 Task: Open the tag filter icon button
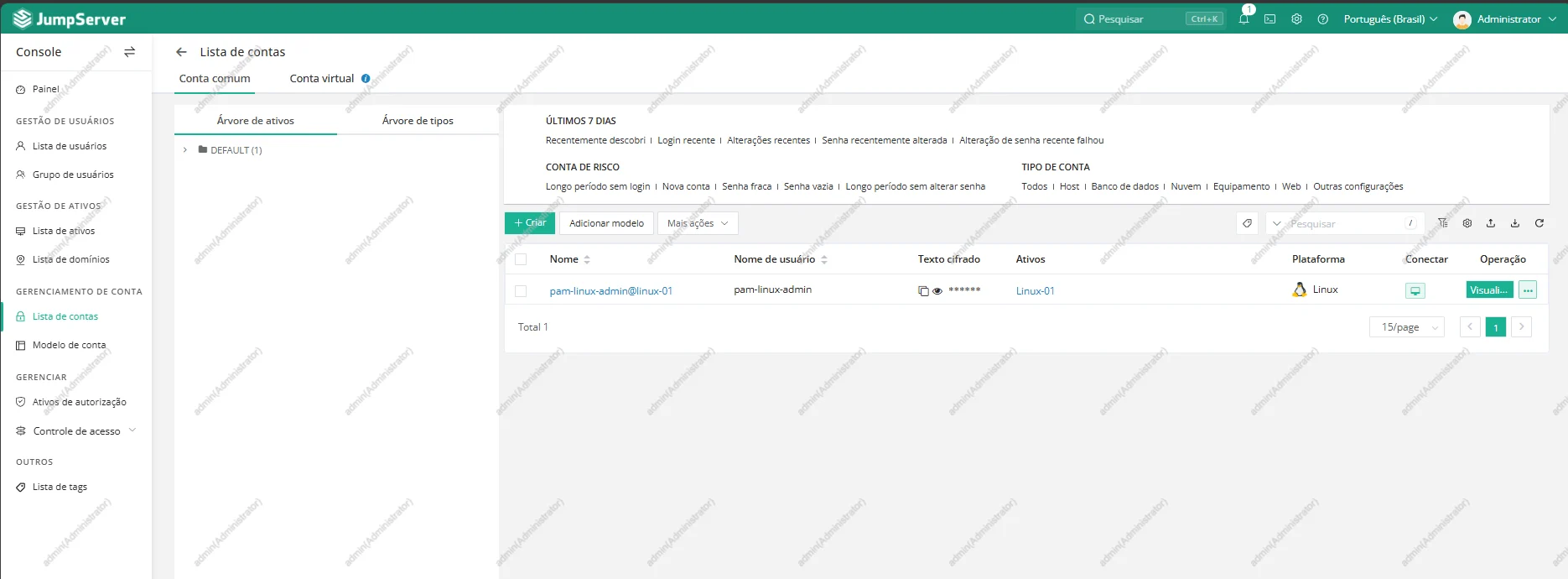coord(1247,223)
